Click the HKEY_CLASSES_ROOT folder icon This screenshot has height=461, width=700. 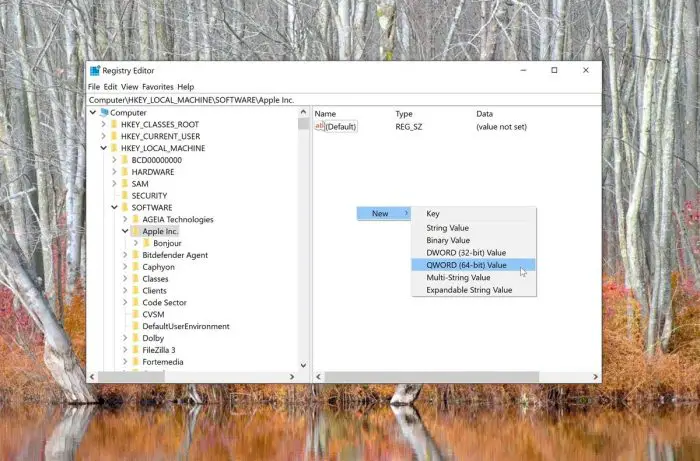[x=113, y=125]
